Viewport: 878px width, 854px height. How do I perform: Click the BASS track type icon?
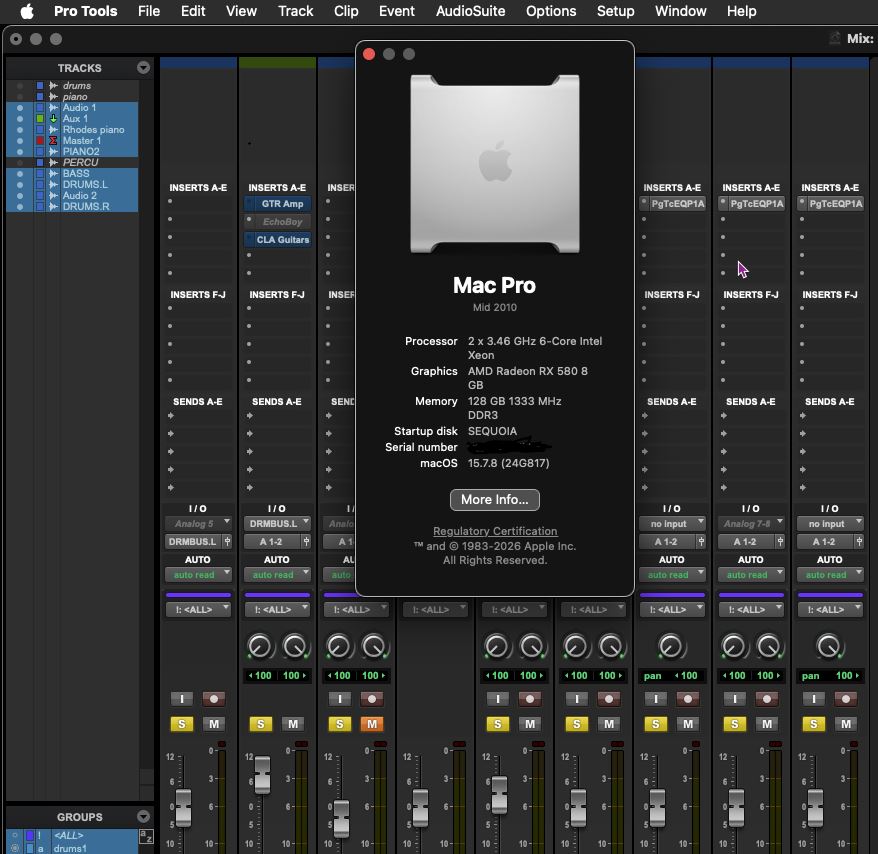point(53,174)
